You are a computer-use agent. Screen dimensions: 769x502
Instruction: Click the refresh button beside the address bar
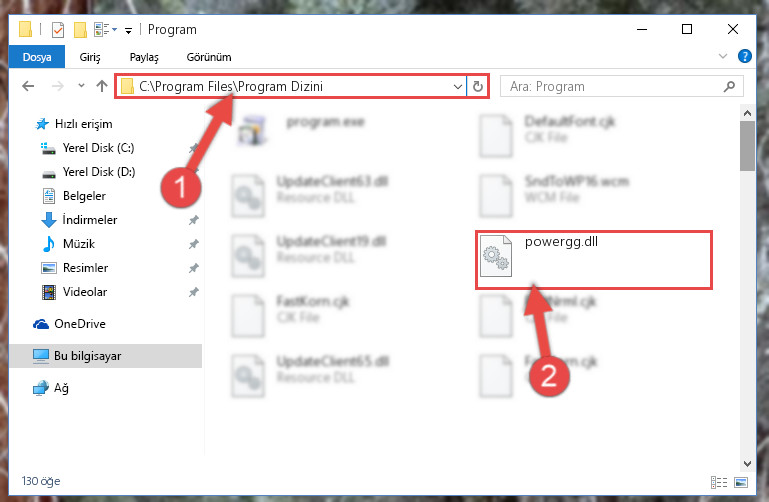[478, 87]
